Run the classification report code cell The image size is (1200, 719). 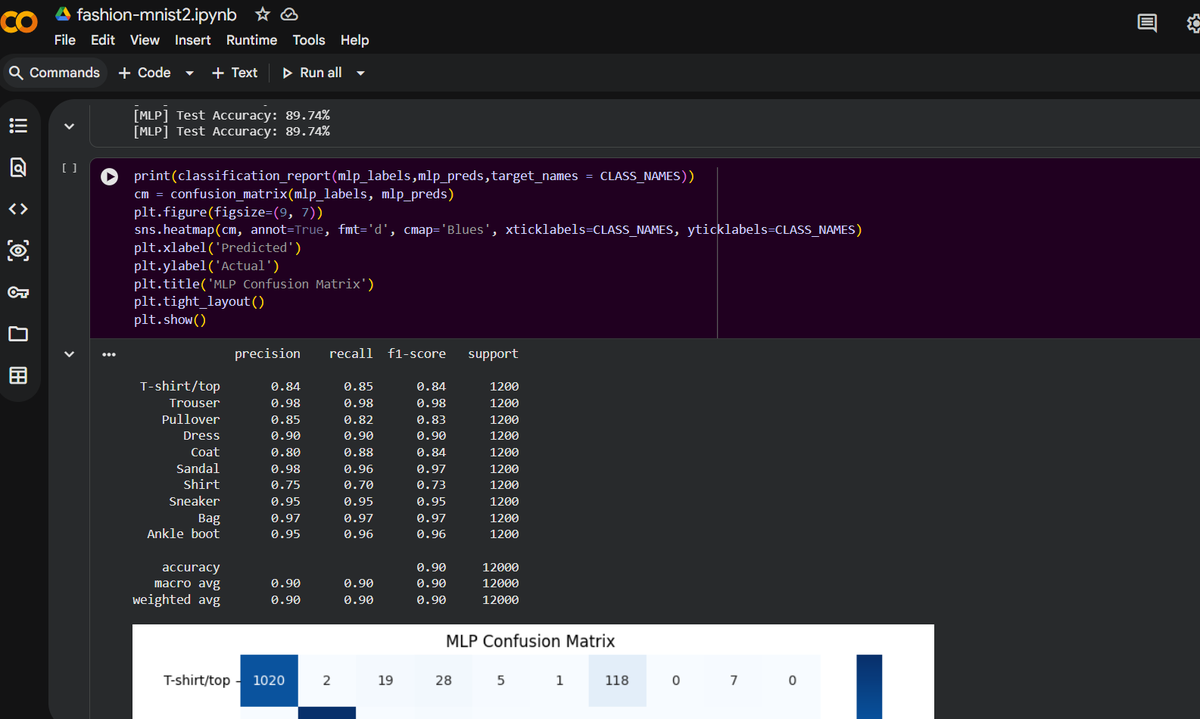coord(108,177)
